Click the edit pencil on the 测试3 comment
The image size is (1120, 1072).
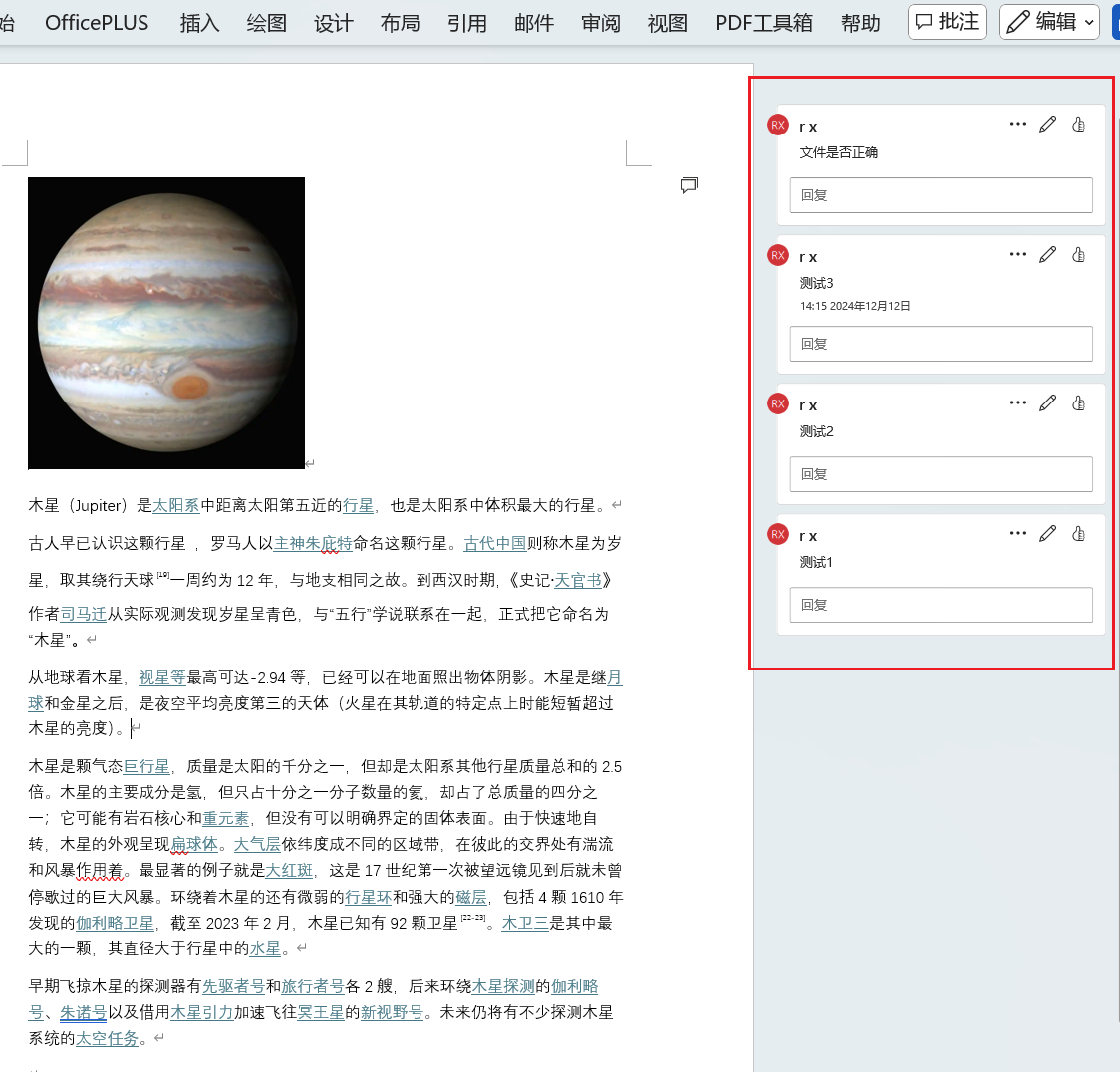point(1047,254)
